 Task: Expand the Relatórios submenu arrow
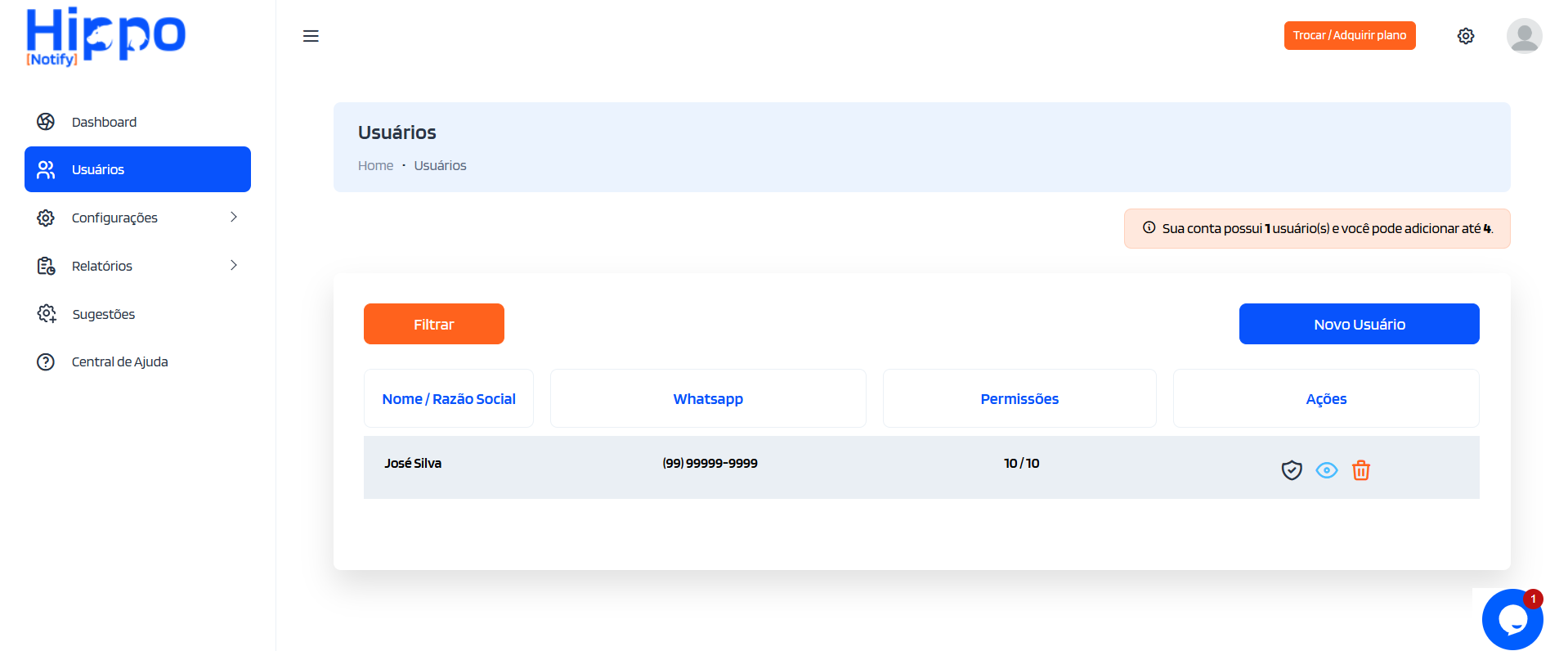(234, 265)
